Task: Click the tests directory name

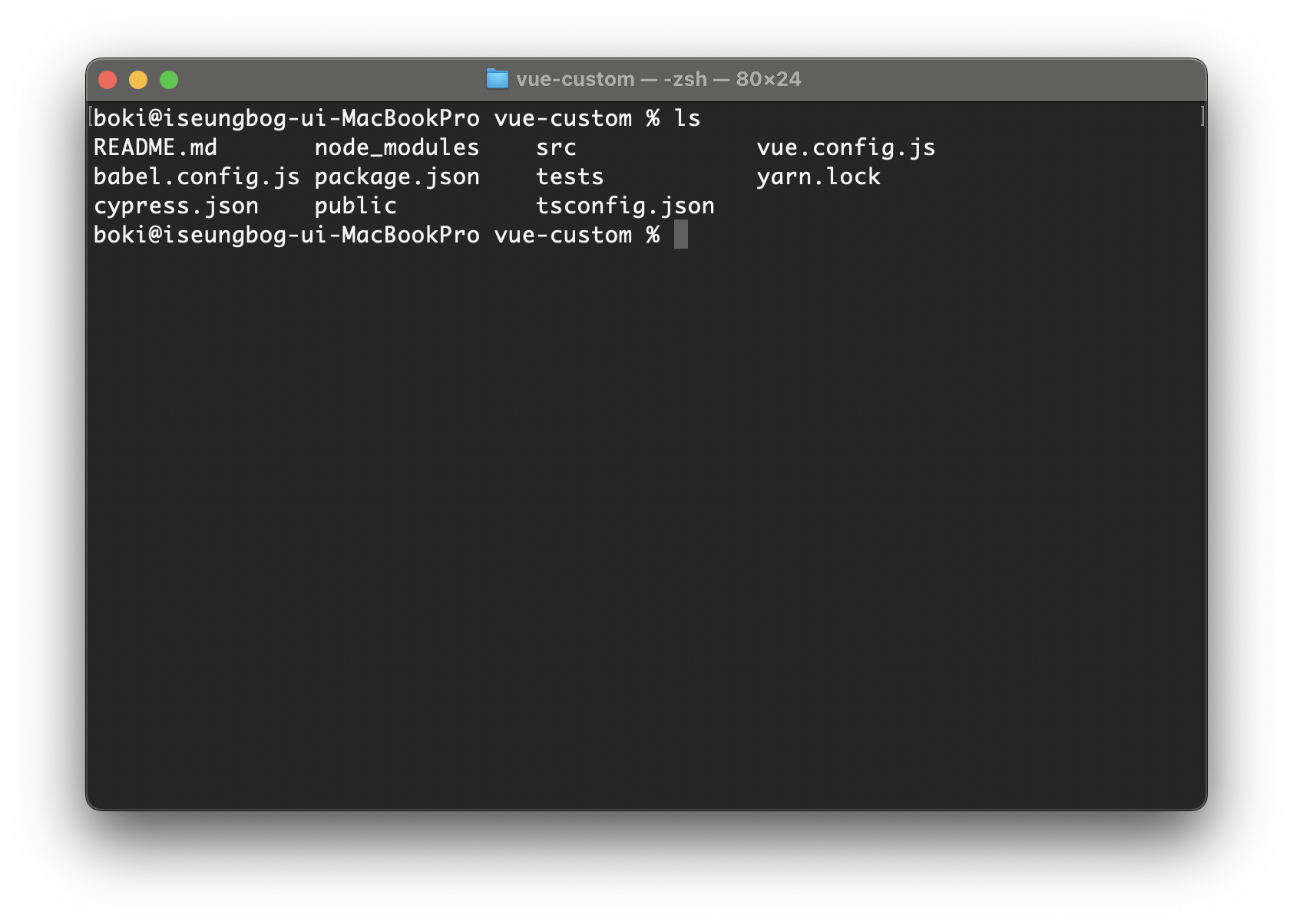Action: point(570,177)
